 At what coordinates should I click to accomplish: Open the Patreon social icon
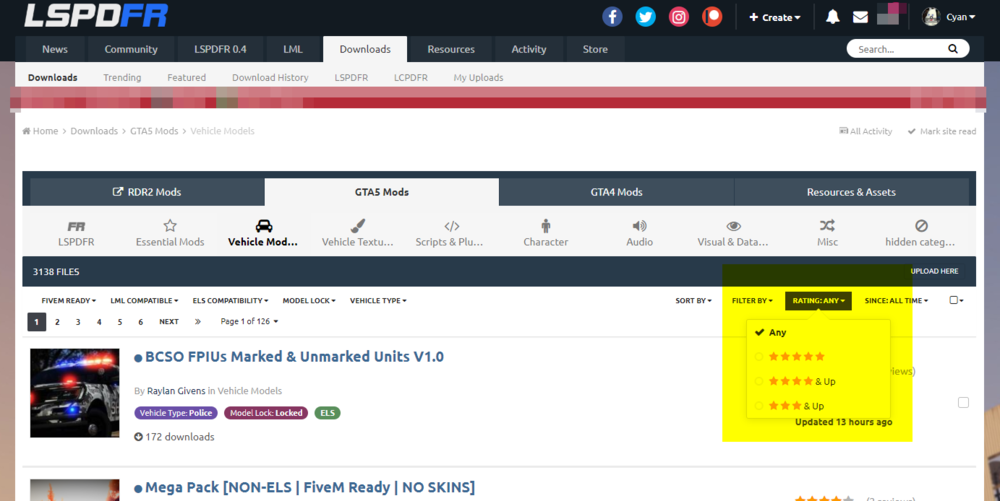coord(712,17)
